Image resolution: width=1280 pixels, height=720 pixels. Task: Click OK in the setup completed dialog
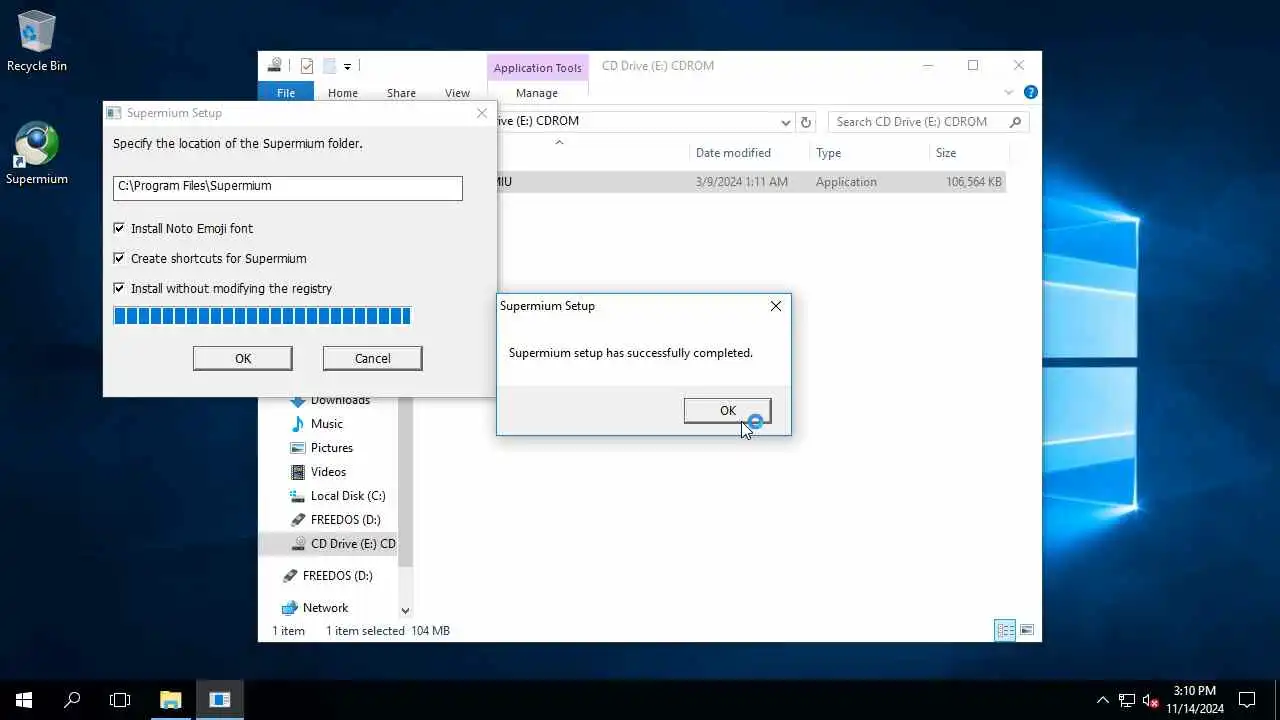[727, 410]
